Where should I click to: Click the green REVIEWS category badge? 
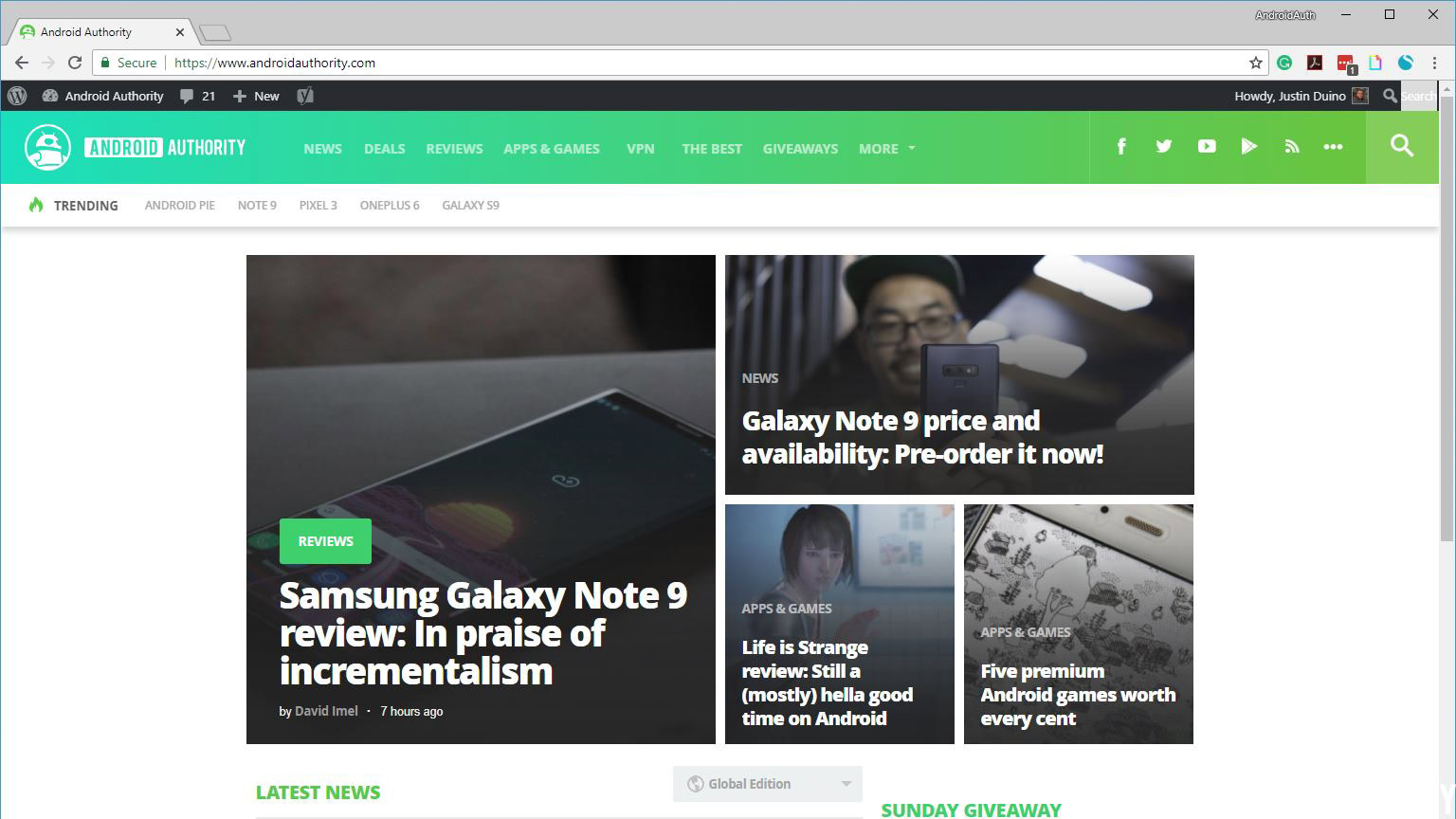coord(325,541)
